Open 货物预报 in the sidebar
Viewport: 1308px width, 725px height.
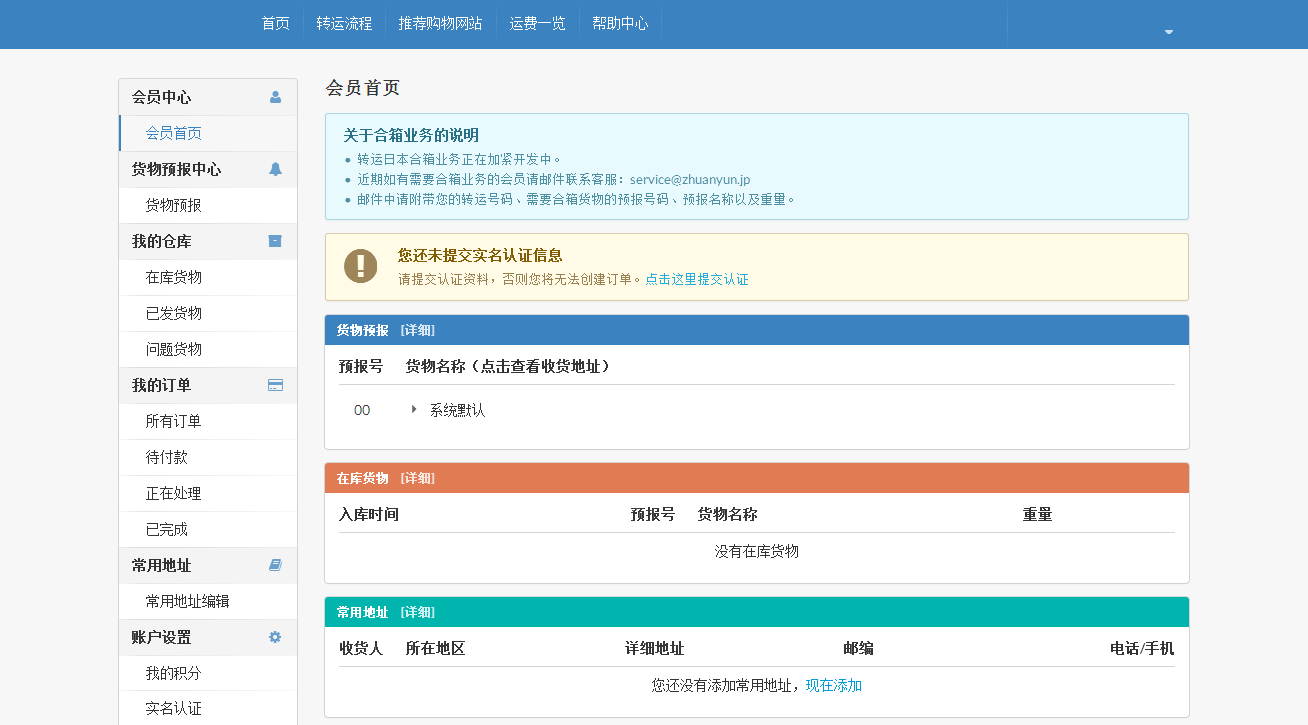[208, 205]
